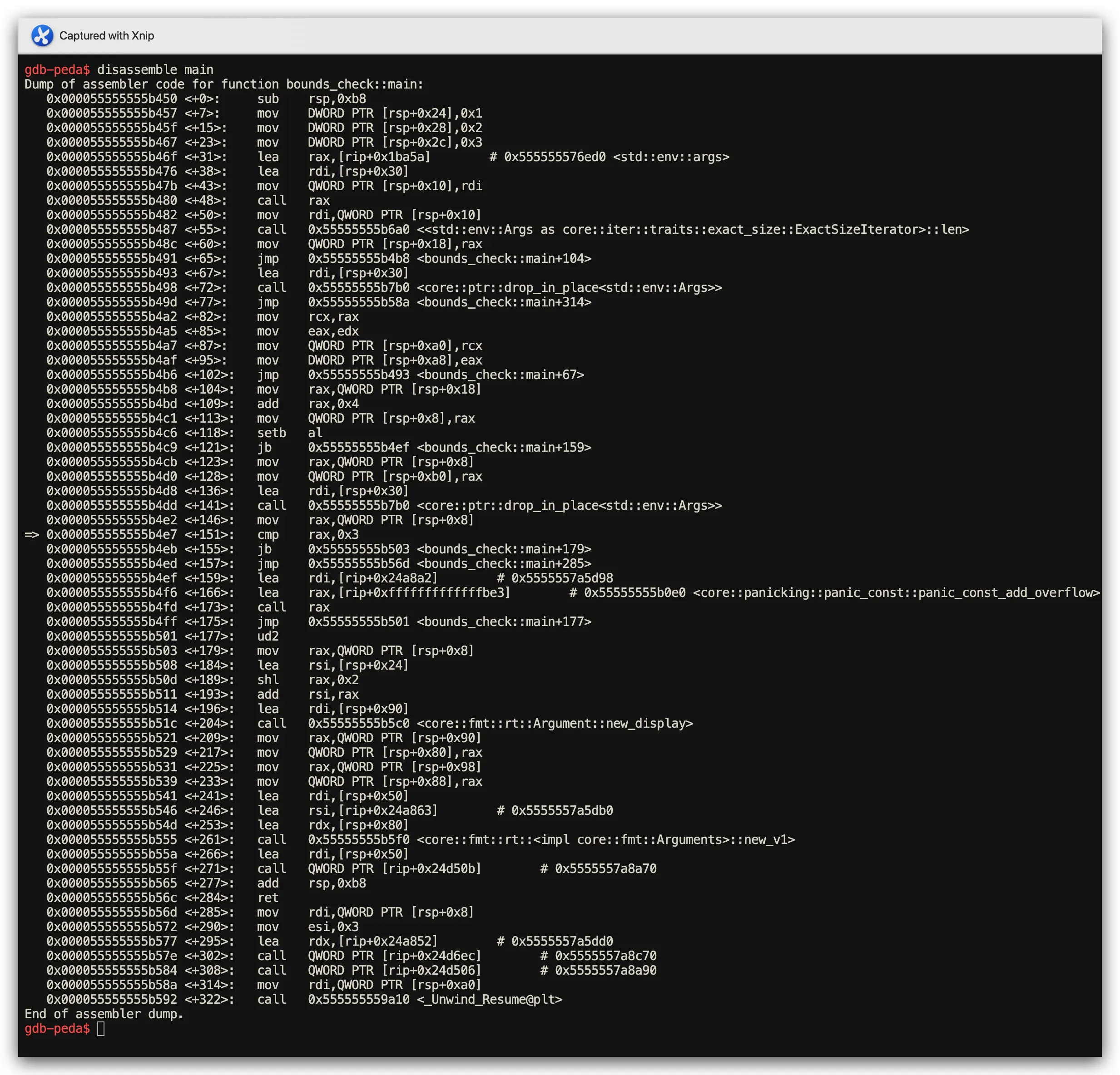The height and width of the screenshot is (1075, 1120).
Task: Click 'mov esi,0x3' instruction
Action: tap(308, 927)
